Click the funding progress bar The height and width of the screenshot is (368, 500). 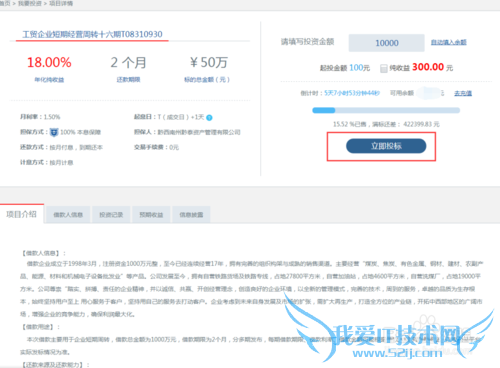(x=386, y=110)
